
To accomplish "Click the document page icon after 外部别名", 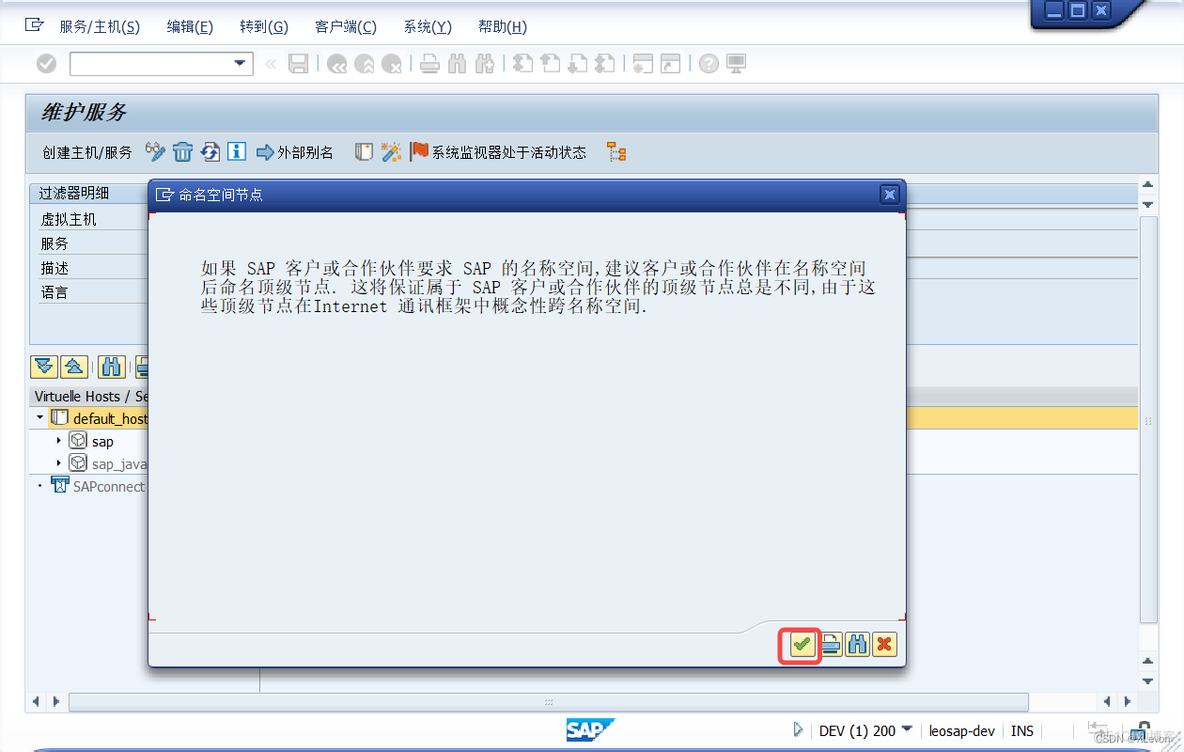I will click(x=364, y=153).
